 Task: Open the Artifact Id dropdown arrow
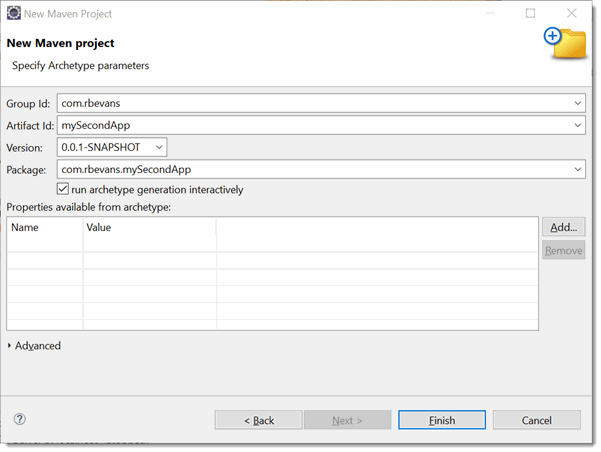coord(578,125)
